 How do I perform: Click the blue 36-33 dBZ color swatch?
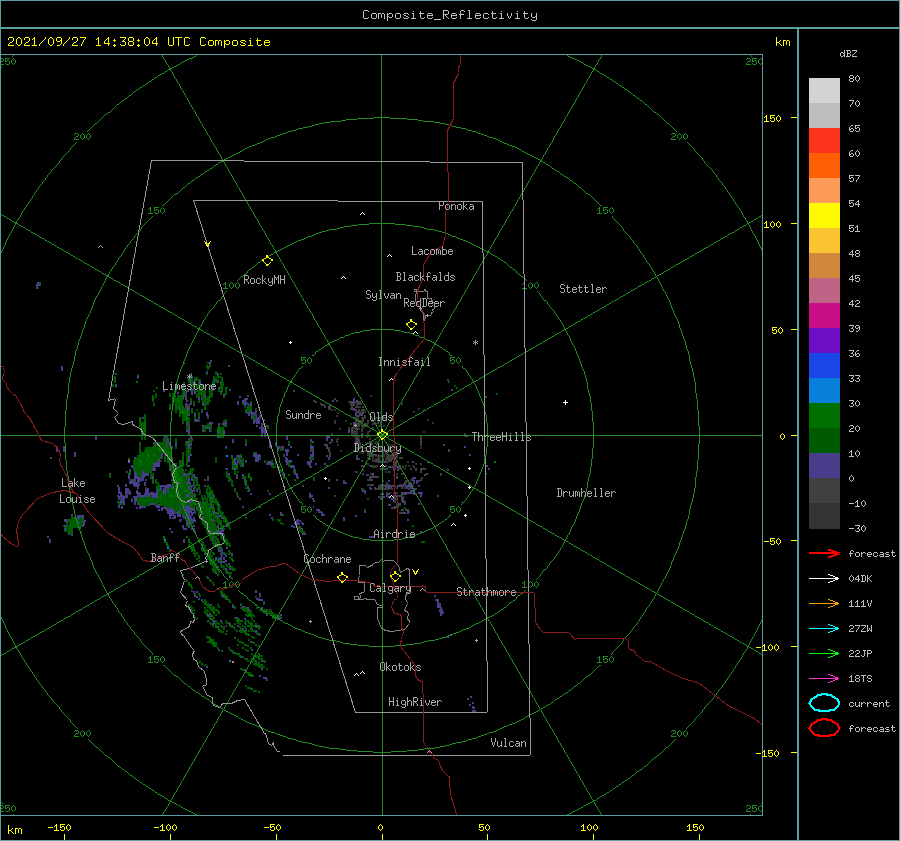(824, 366)
